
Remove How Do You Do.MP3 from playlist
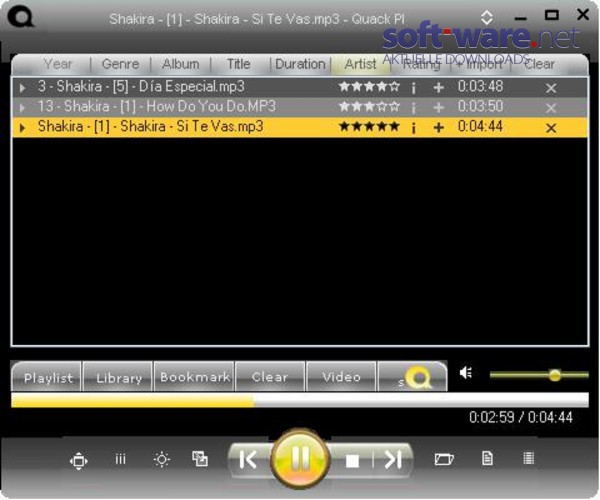click(551, 108)
